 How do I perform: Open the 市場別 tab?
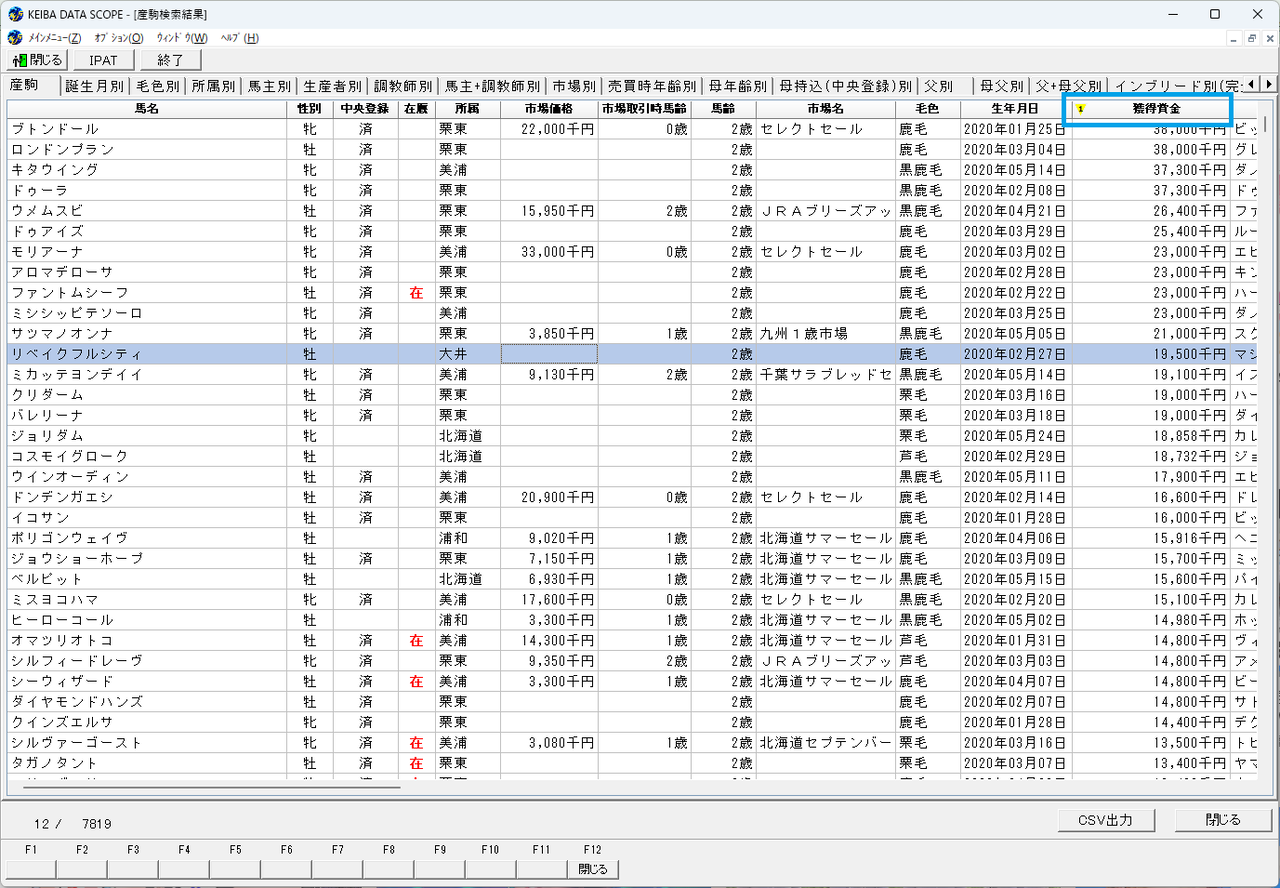pos(575,86)
